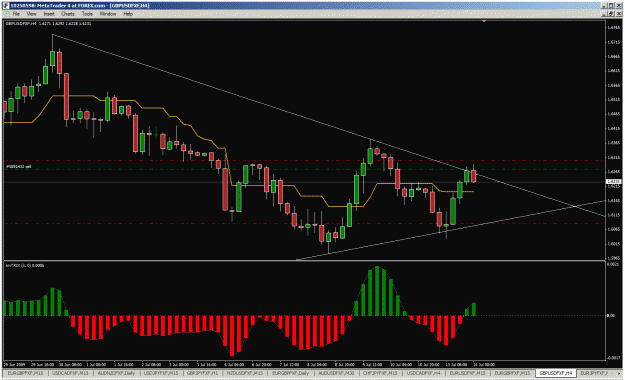Switch to the GBPJPYFXF,H1 chart tab
This screenshot has width=625, height=380.
coord(202,373)
